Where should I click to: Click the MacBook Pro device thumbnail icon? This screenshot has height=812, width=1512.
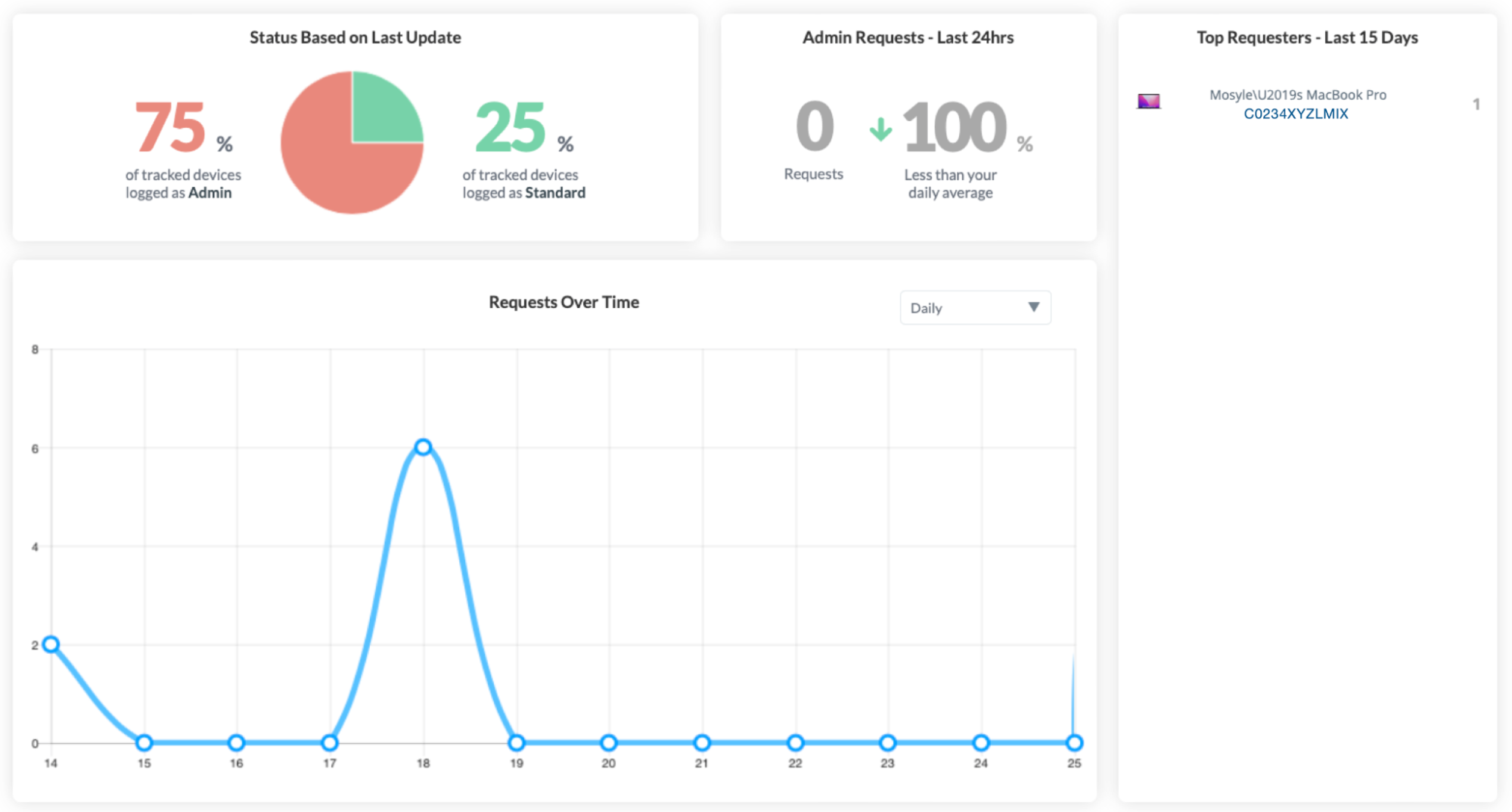click(x=1148, y=101)
